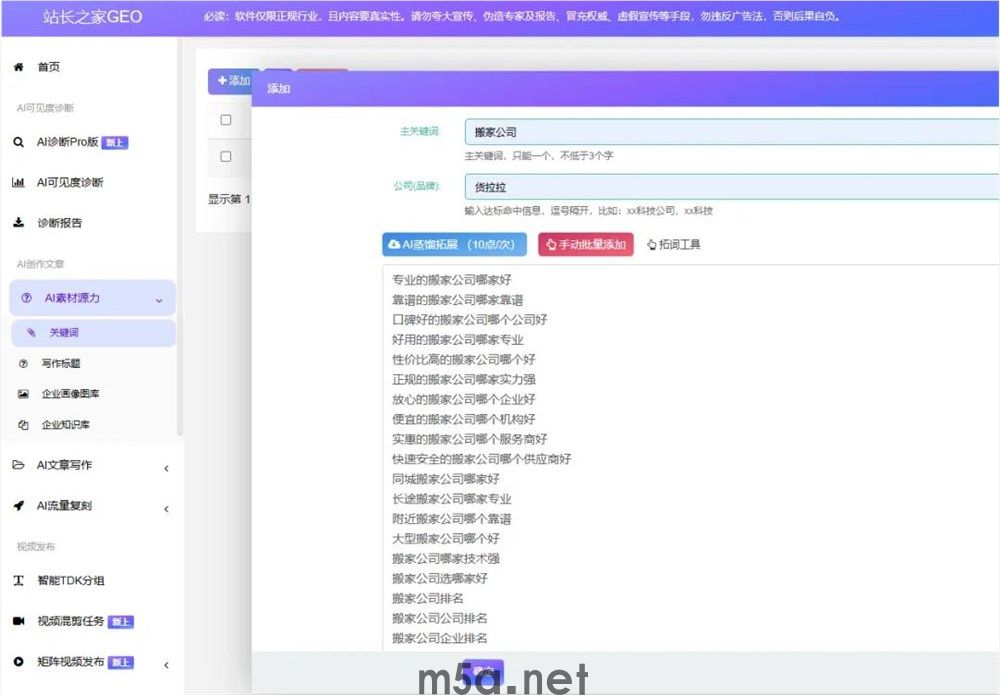Screen dimensions: 1000x695
Task: Click the line 长途搬家公司哪家专业
Action: pos(452,499)
